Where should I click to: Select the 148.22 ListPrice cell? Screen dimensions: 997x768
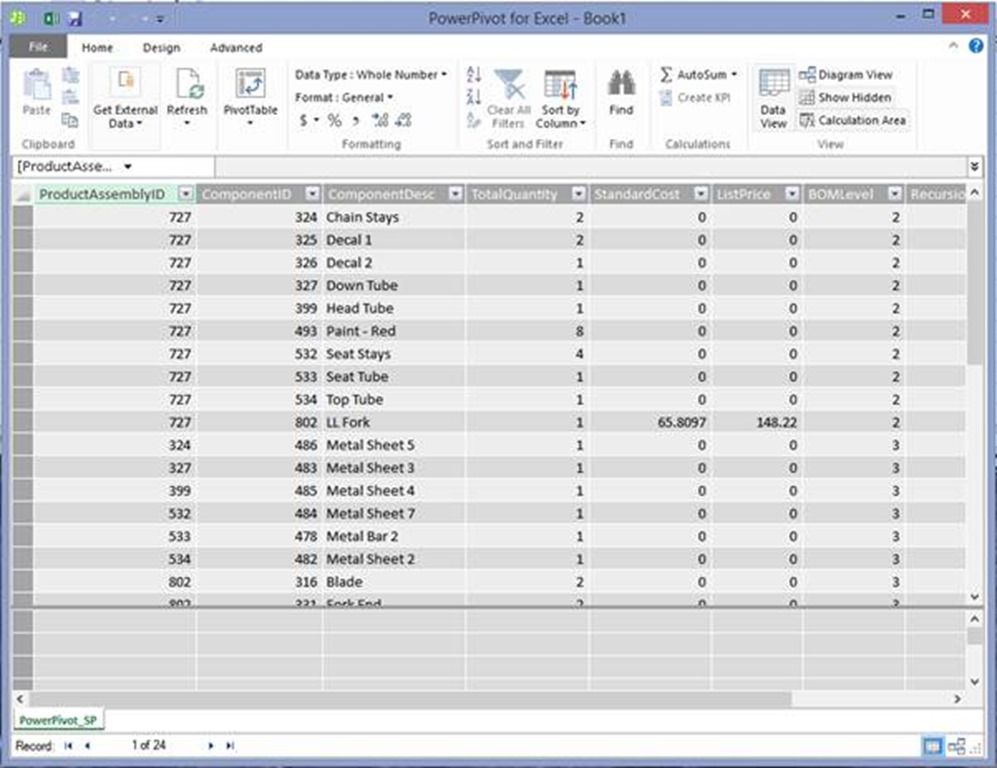(757, 422)
